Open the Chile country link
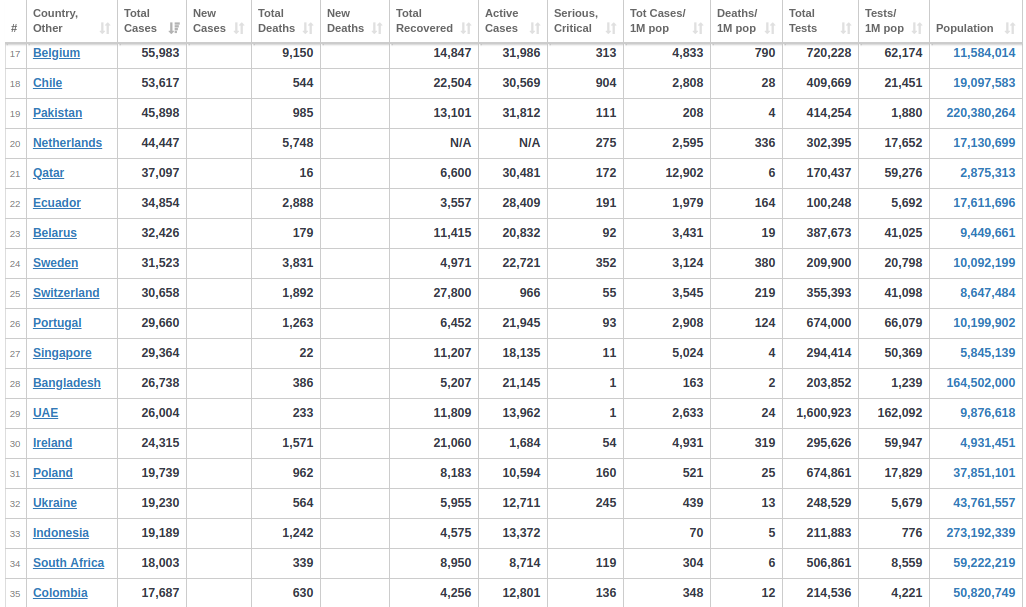The image size is (1026, 607). [48, 83]
